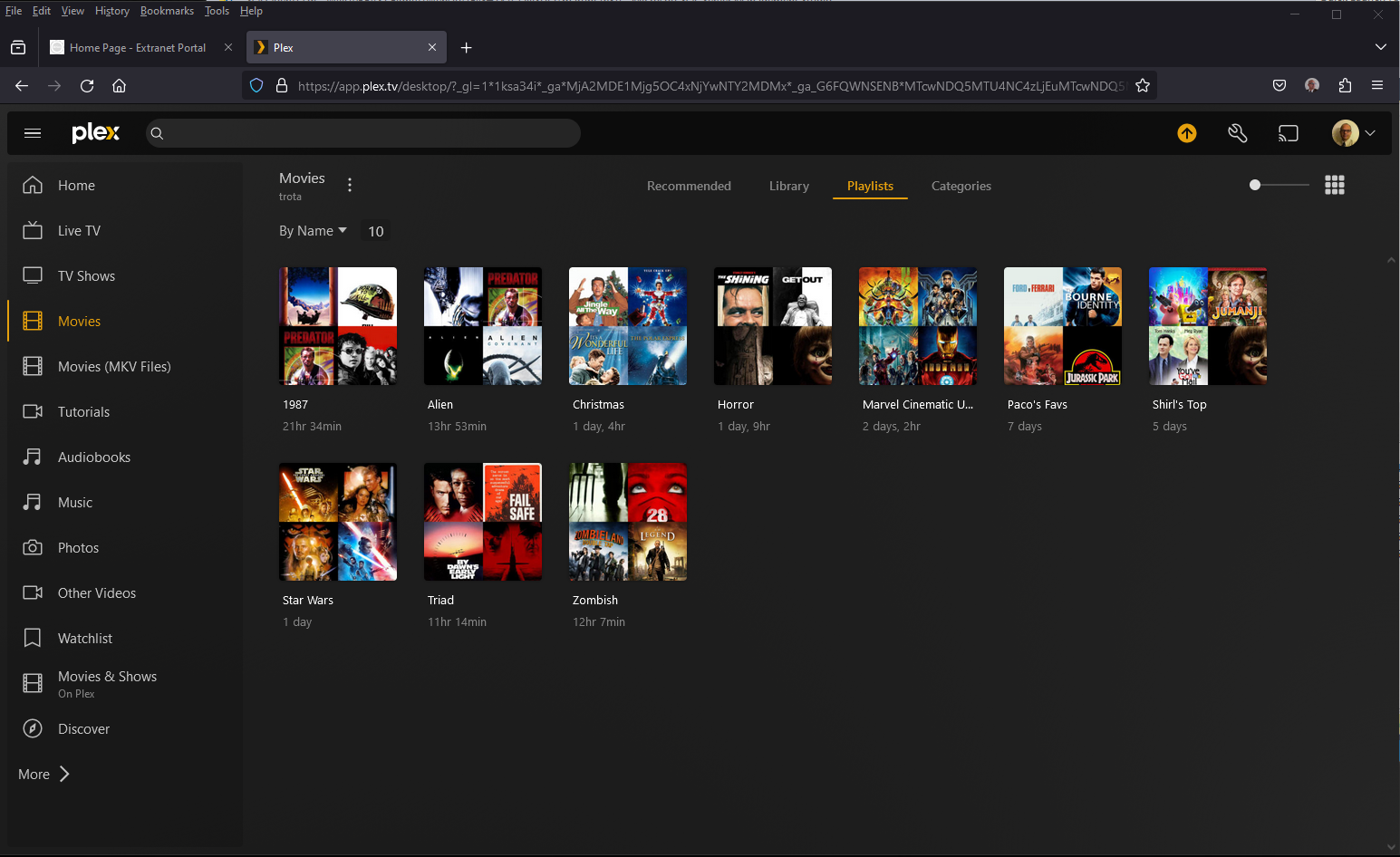Viewport: 1400px width, 857px height.
Task: Open the Paco's Favs playlist thumbnail
Action: pos(1063,326)
